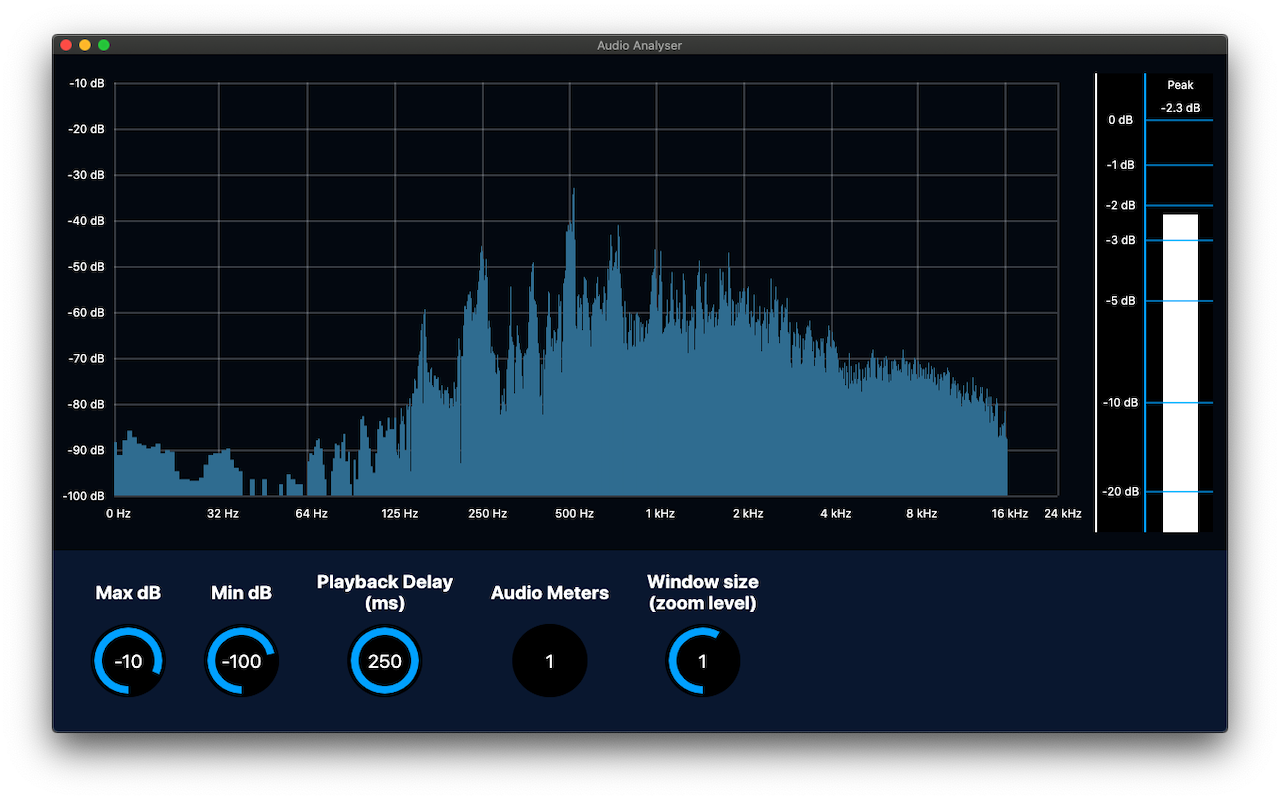The width and height of the screenshot is (1280, 800).
Task: Click the Playback Delay knob showing 250
Action: click(x=385, y=661)
